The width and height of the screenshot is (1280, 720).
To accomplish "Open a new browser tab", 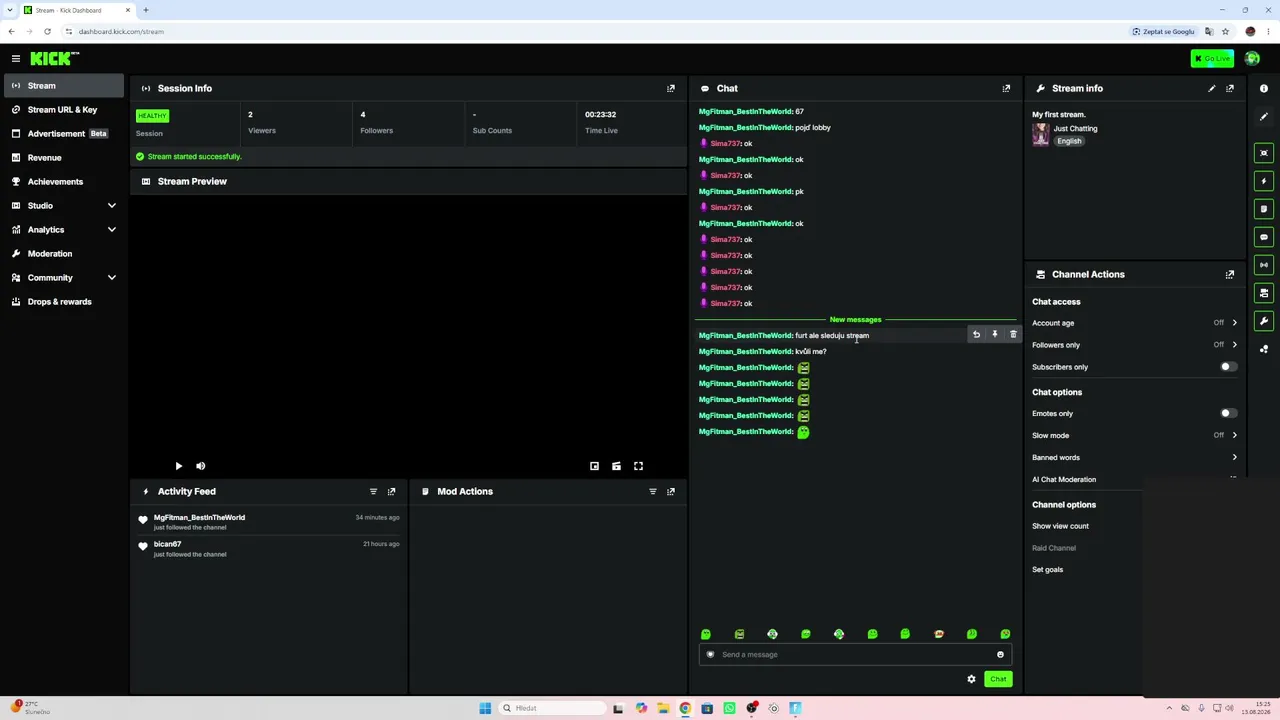I will [145, 10].
